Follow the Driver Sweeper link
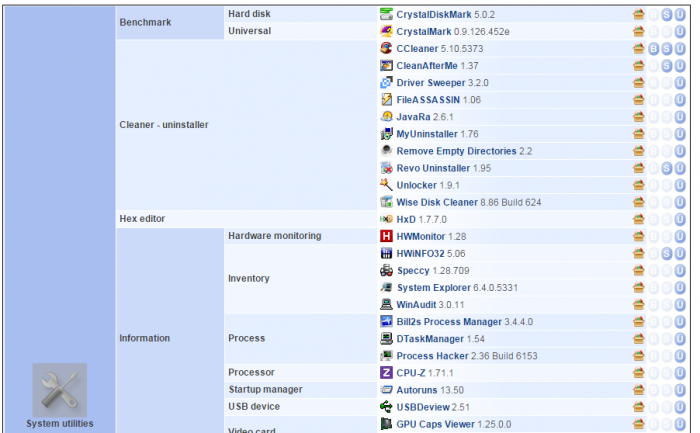700x433 pixels. point(428,82)
